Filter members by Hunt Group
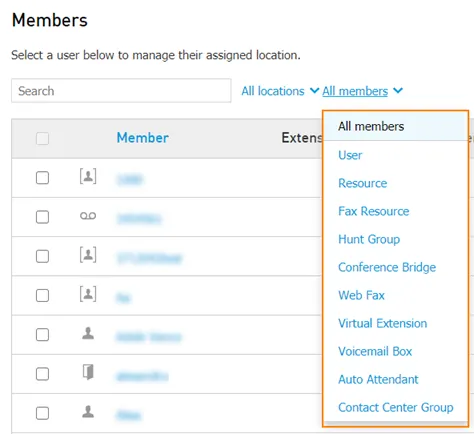Viewport: 474px width, 434px height. coord(369,239)
